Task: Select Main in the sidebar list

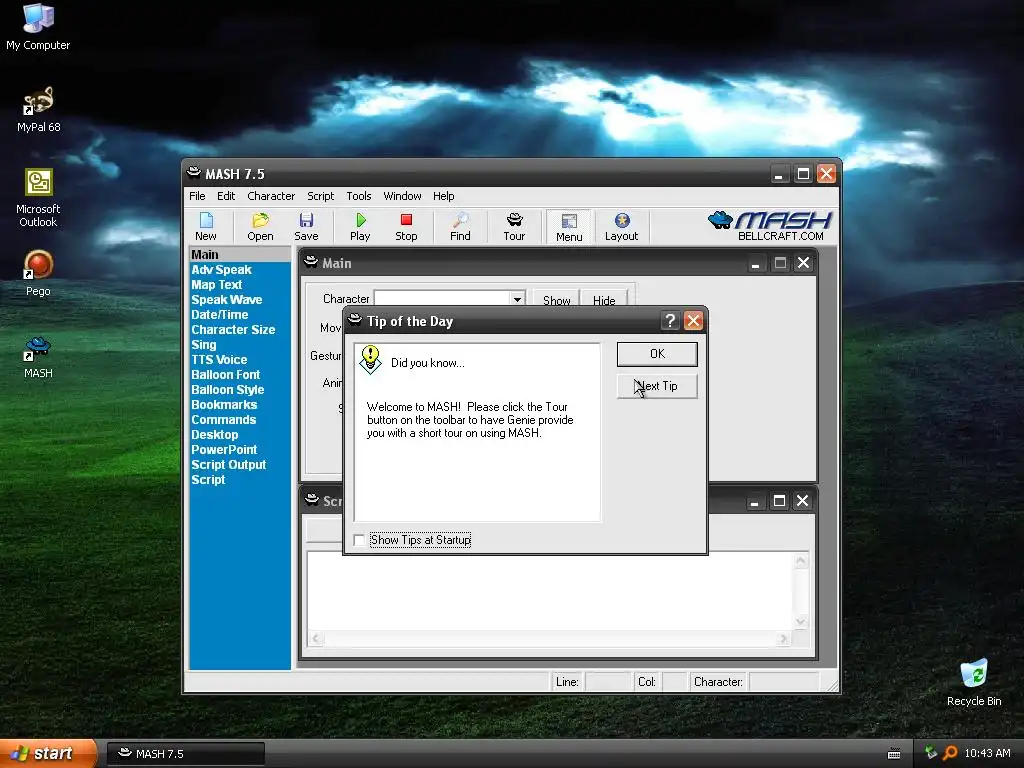Action: pyautogui.click(x=240, y=255)
